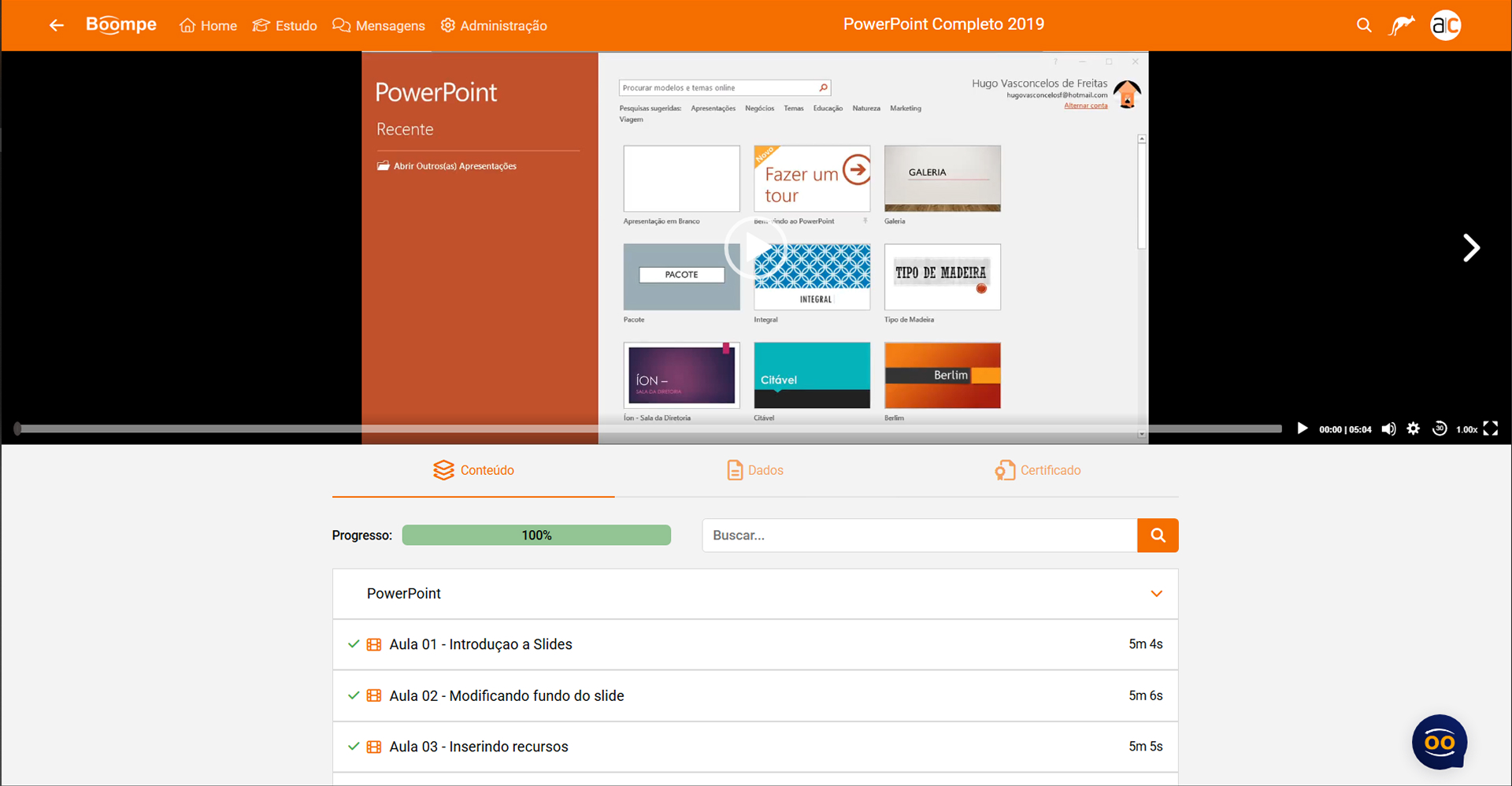Enter fullscreen video mode
This screenshot has height=786, width=1512.
(x=1490, y=428)
